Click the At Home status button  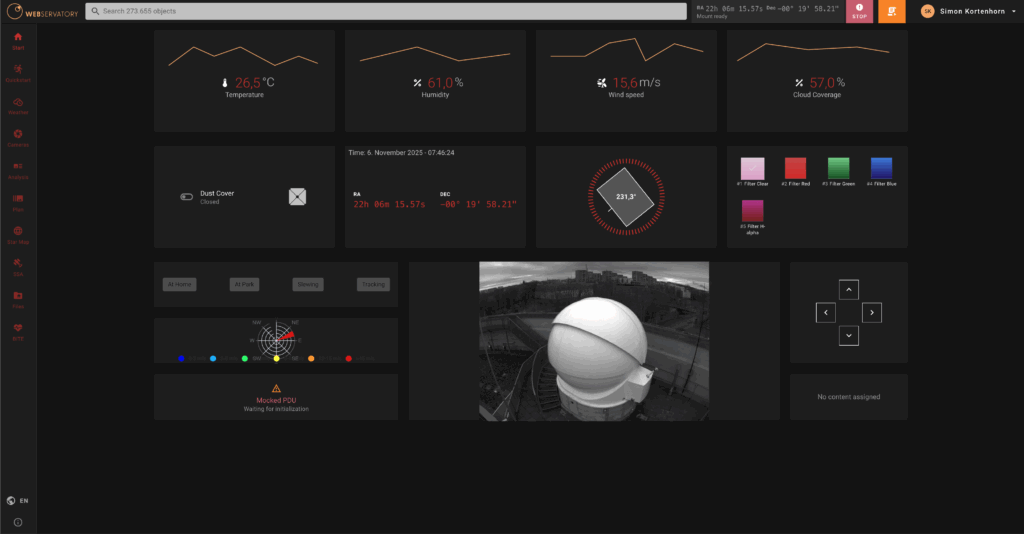point(180,284)
